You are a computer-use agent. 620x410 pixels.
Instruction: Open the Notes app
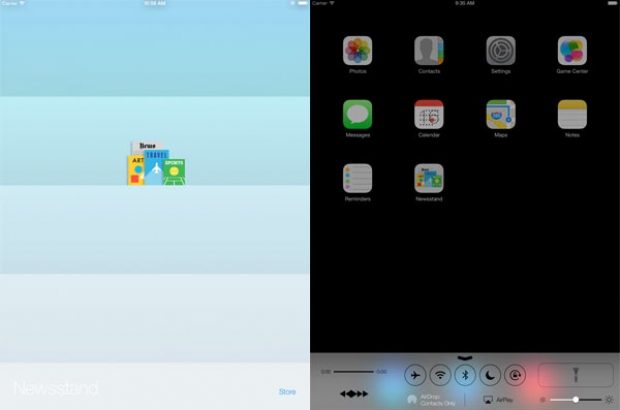click(572, 114)
